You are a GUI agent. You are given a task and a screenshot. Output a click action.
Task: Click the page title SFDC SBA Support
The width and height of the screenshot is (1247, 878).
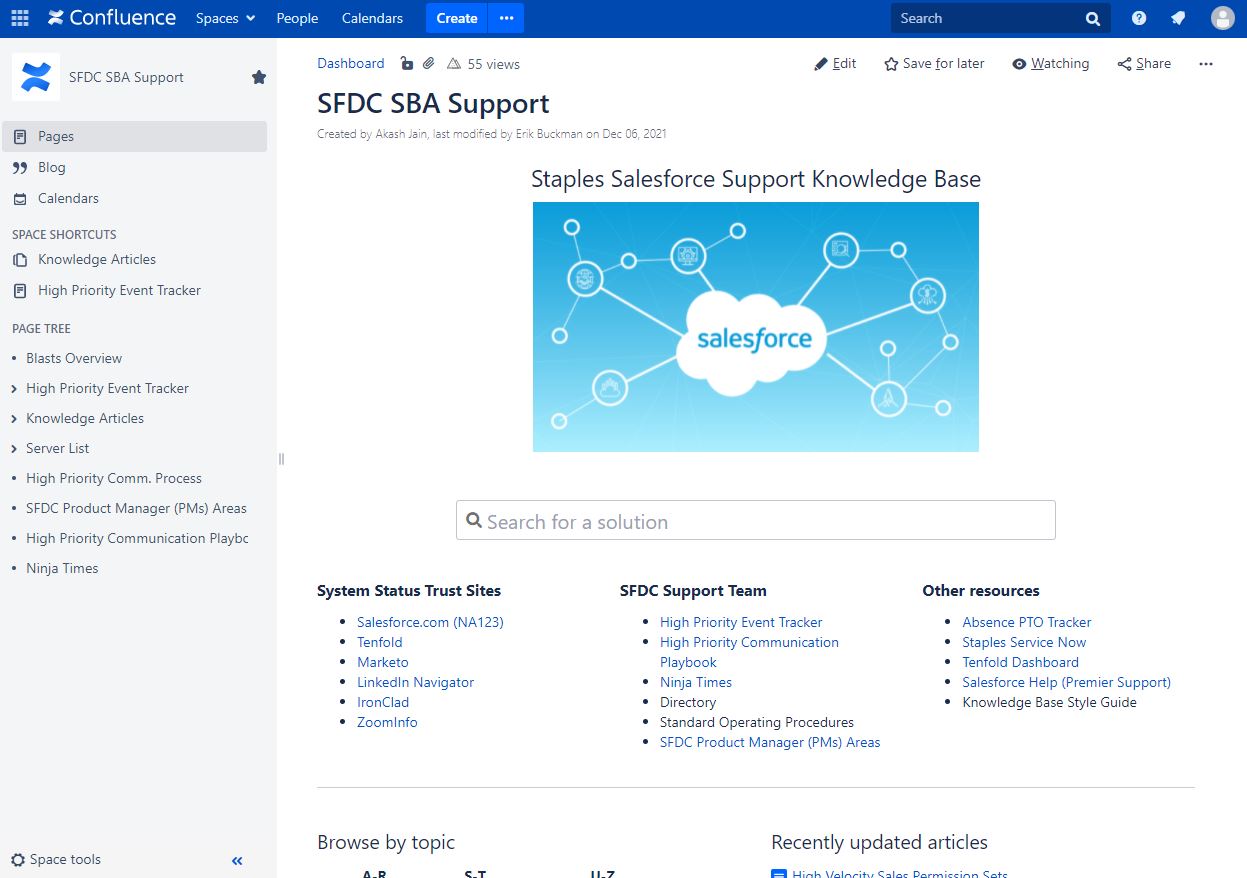click(433, 104)
